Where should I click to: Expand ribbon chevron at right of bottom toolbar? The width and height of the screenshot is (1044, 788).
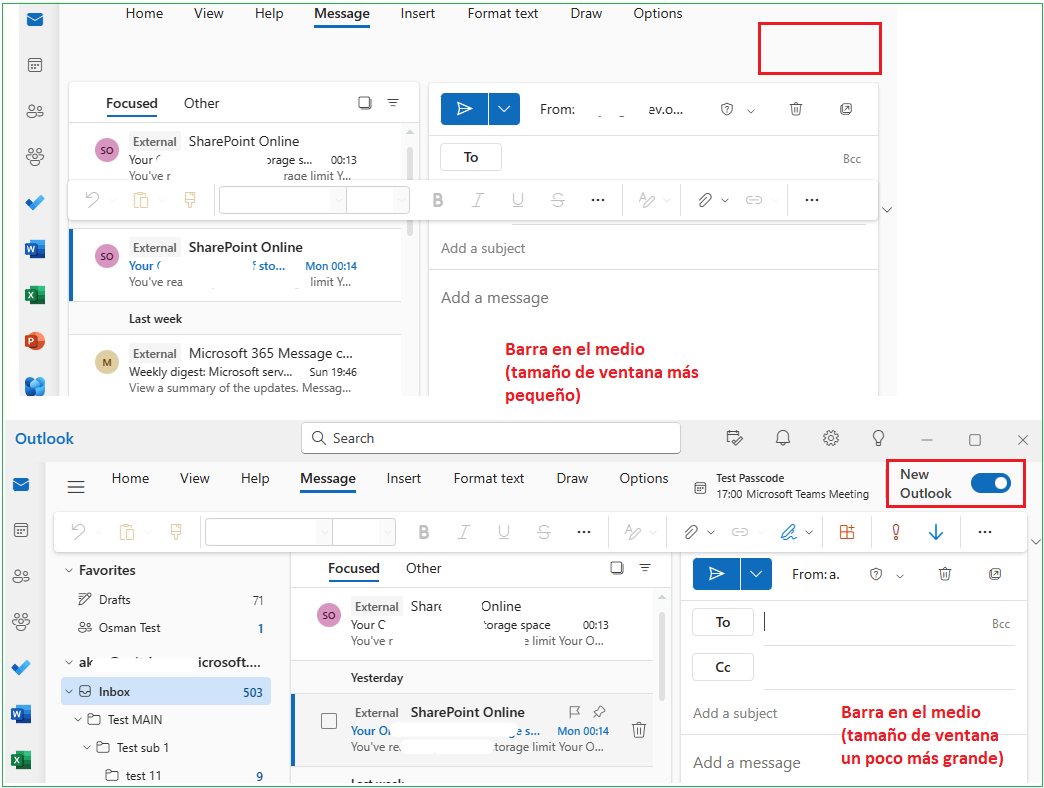coord(1035,541)
